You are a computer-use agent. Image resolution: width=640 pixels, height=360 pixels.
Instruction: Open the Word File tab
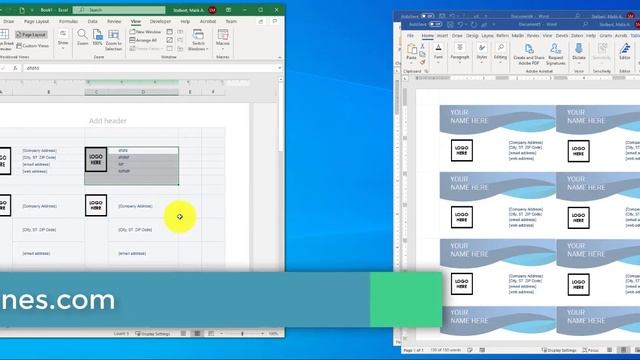410,36
